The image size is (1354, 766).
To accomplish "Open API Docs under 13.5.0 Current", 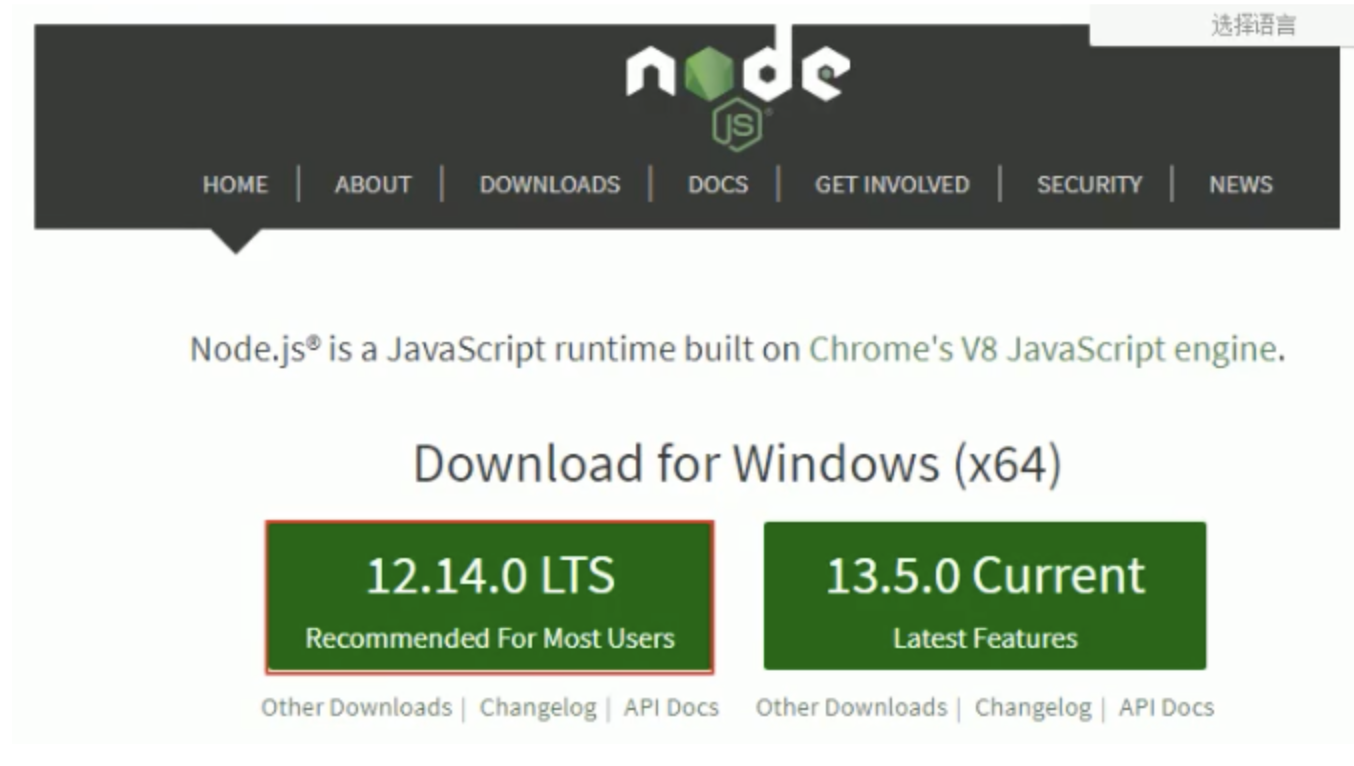I will point(1166,708).
